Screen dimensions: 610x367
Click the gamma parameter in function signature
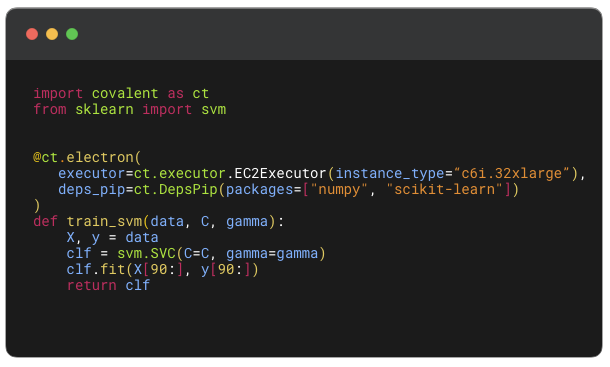click(247, 221)
